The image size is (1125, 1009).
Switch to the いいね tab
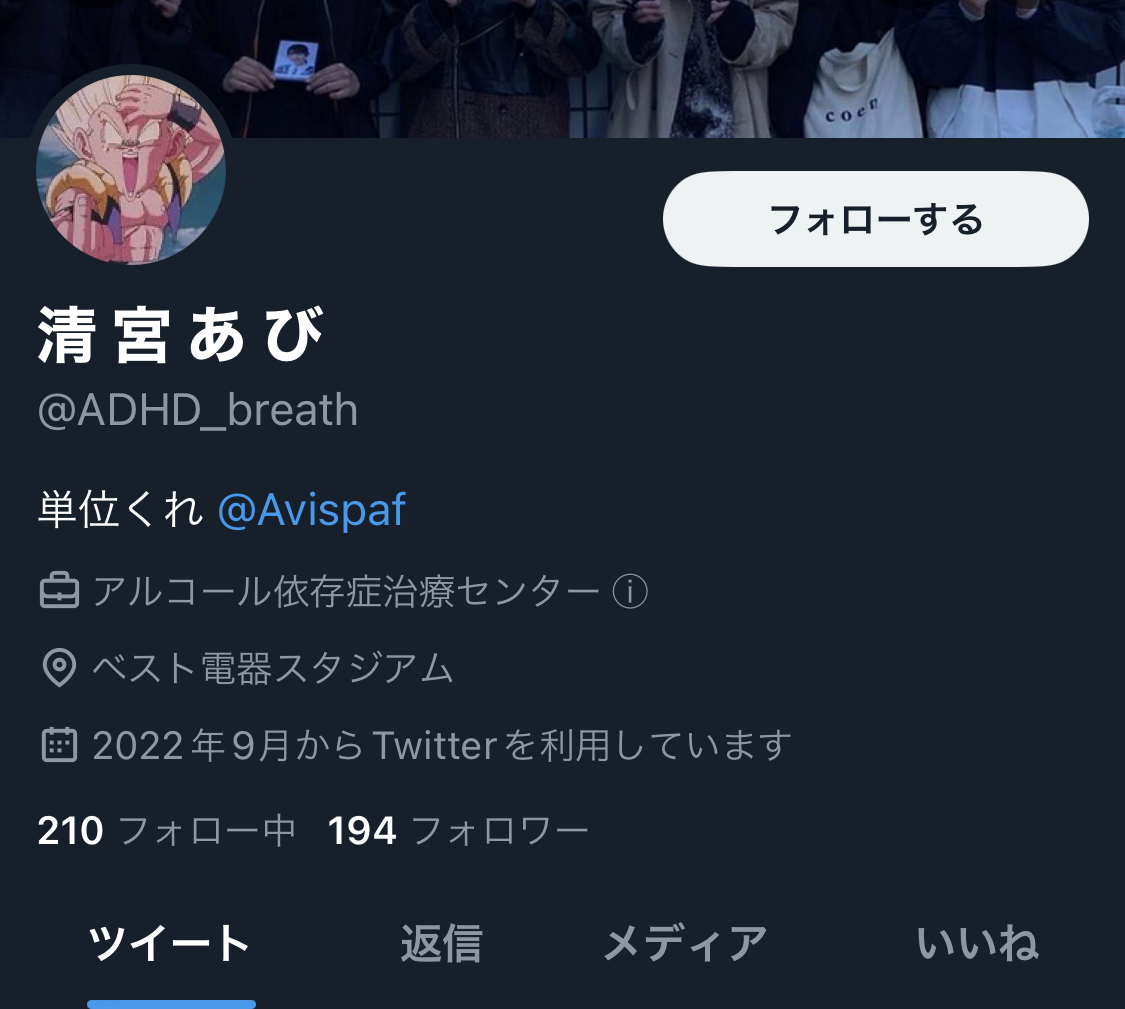(977, 943)
